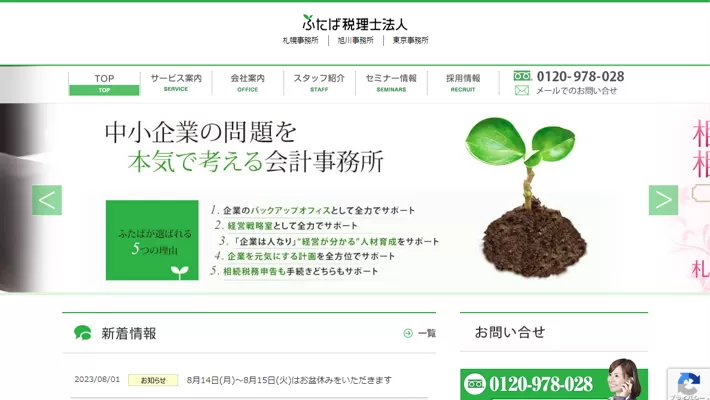Open the TOP navigation tab
The height and width of the screenshot is (400, 710).
(104, 83)
